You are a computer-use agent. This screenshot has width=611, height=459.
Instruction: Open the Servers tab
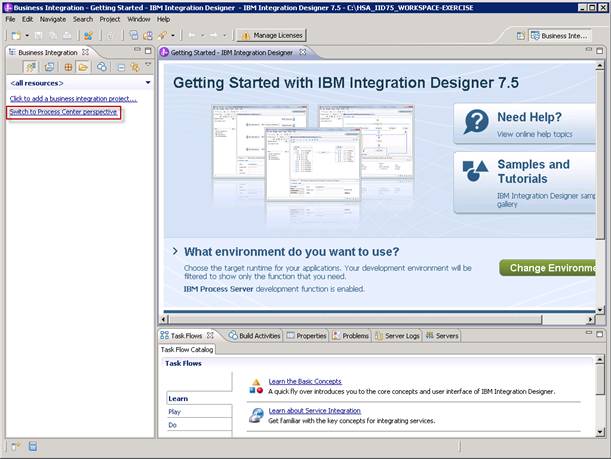(442, 336)
